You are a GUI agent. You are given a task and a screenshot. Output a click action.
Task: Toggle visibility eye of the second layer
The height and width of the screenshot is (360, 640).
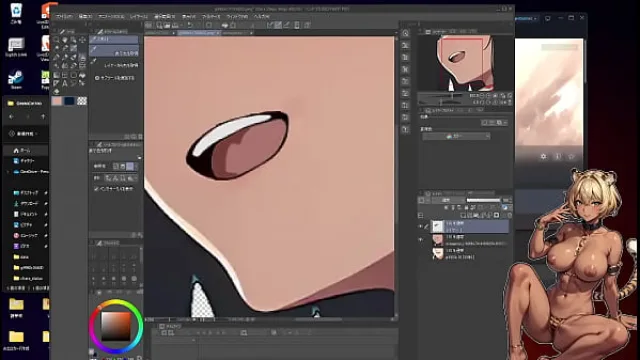pyautogui.click(x=420, y=240)
